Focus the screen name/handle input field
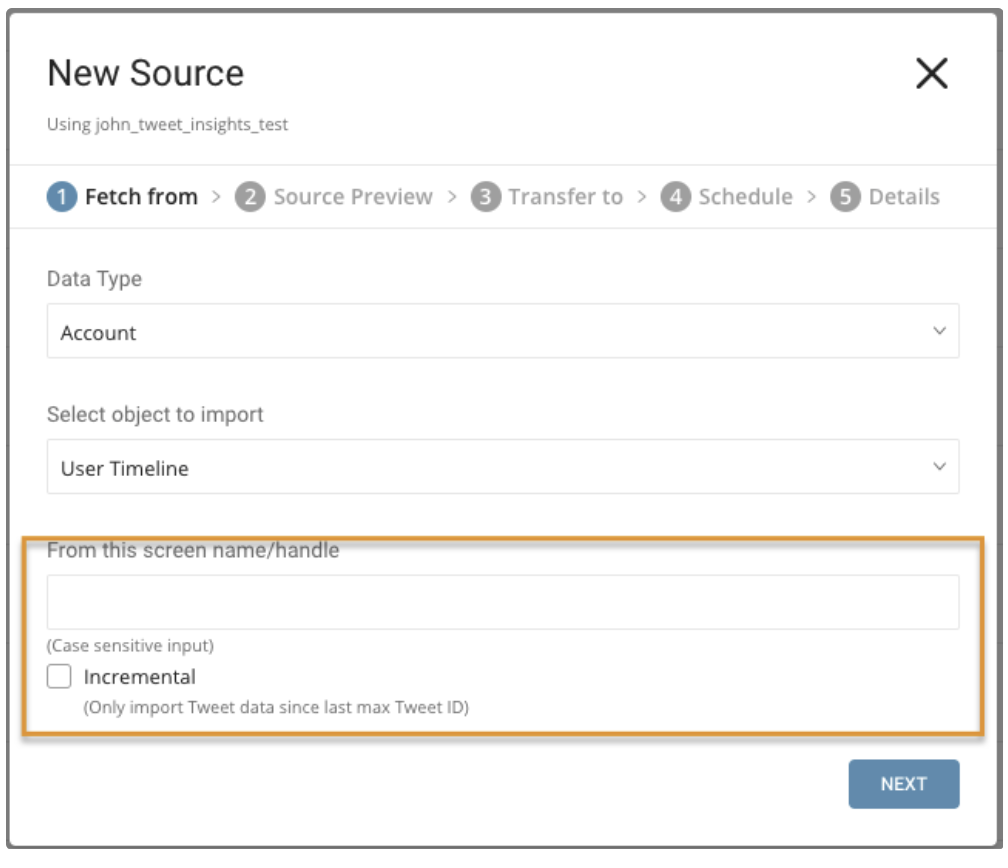This screenshot has height=868, width=1008. tap(502, 602)
